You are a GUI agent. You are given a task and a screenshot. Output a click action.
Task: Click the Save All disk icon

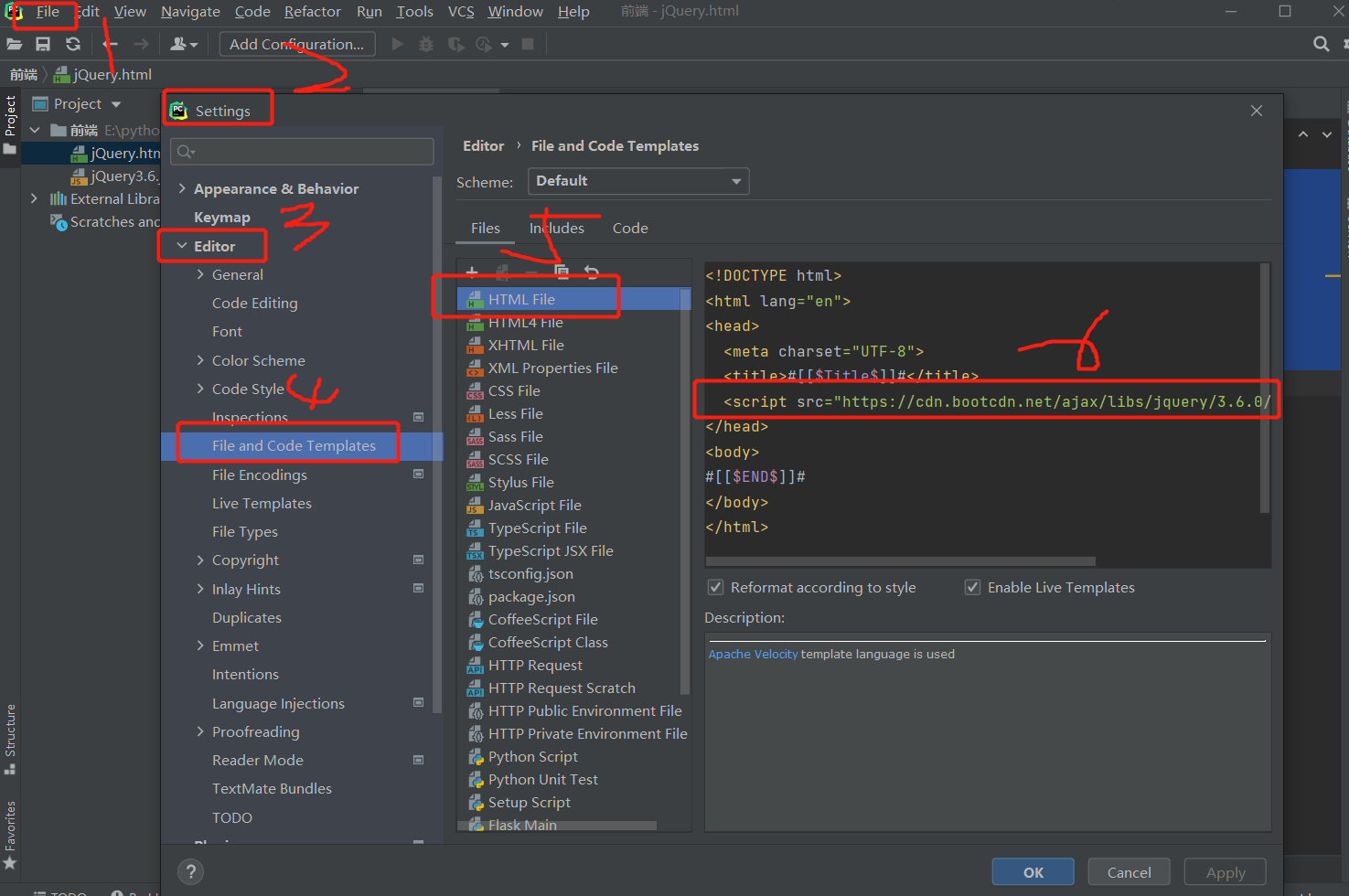pyautogui.click(x=43, y=44)
